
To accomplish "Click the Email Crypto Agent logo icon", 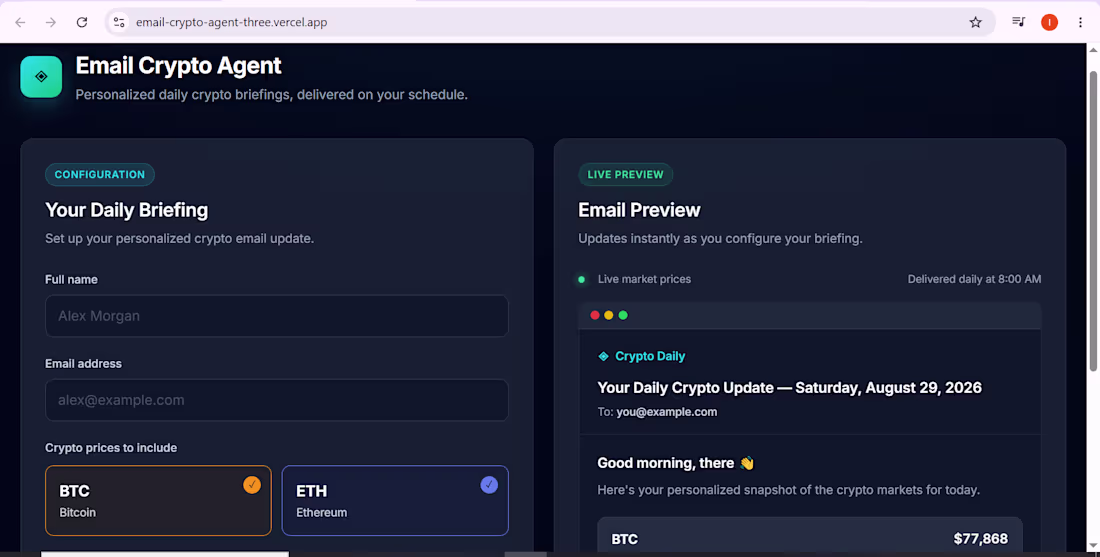I will pyautogui.click(x=41, y=76).
